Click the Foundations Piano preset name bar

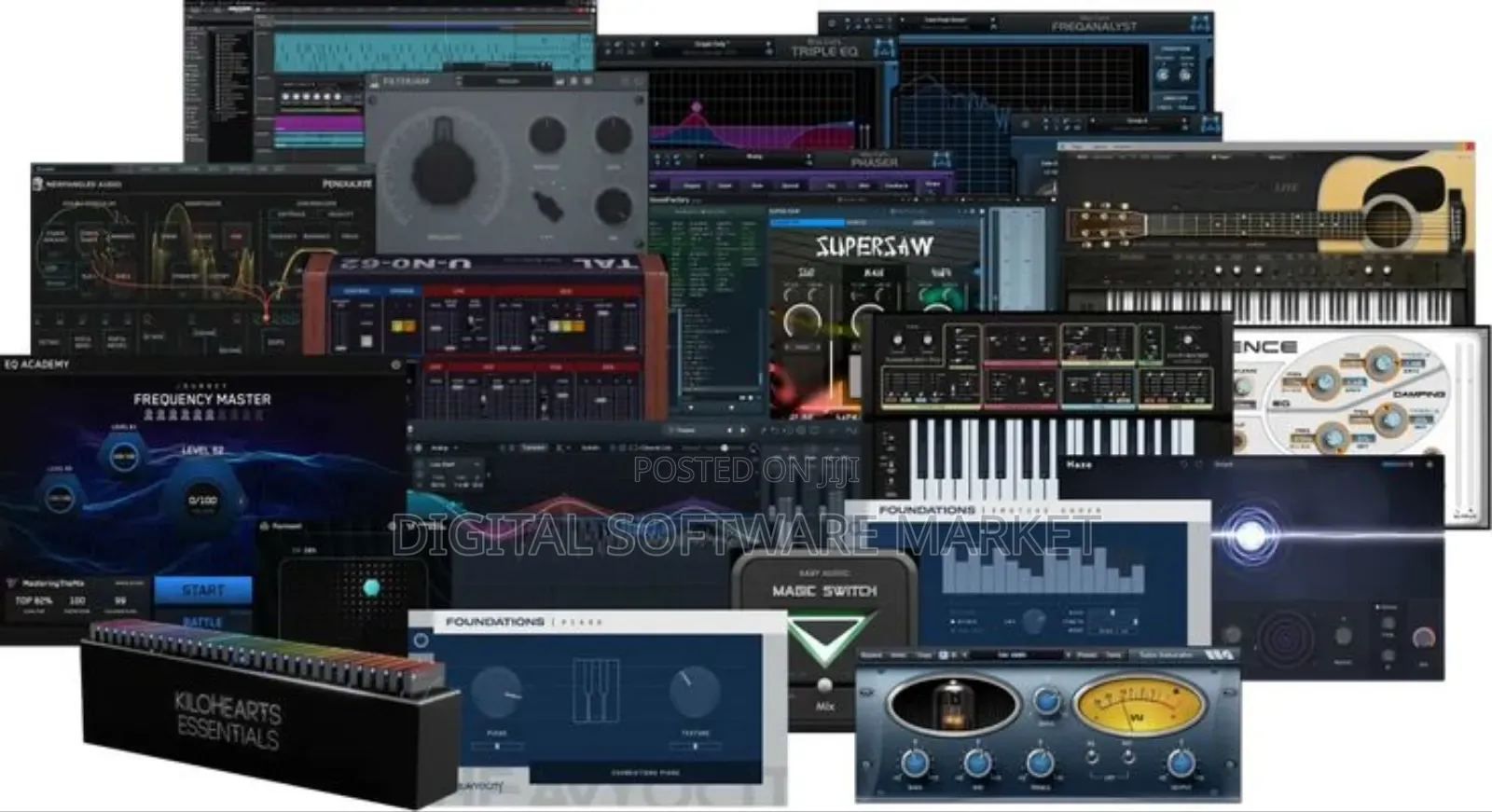[x=645, y=773]
